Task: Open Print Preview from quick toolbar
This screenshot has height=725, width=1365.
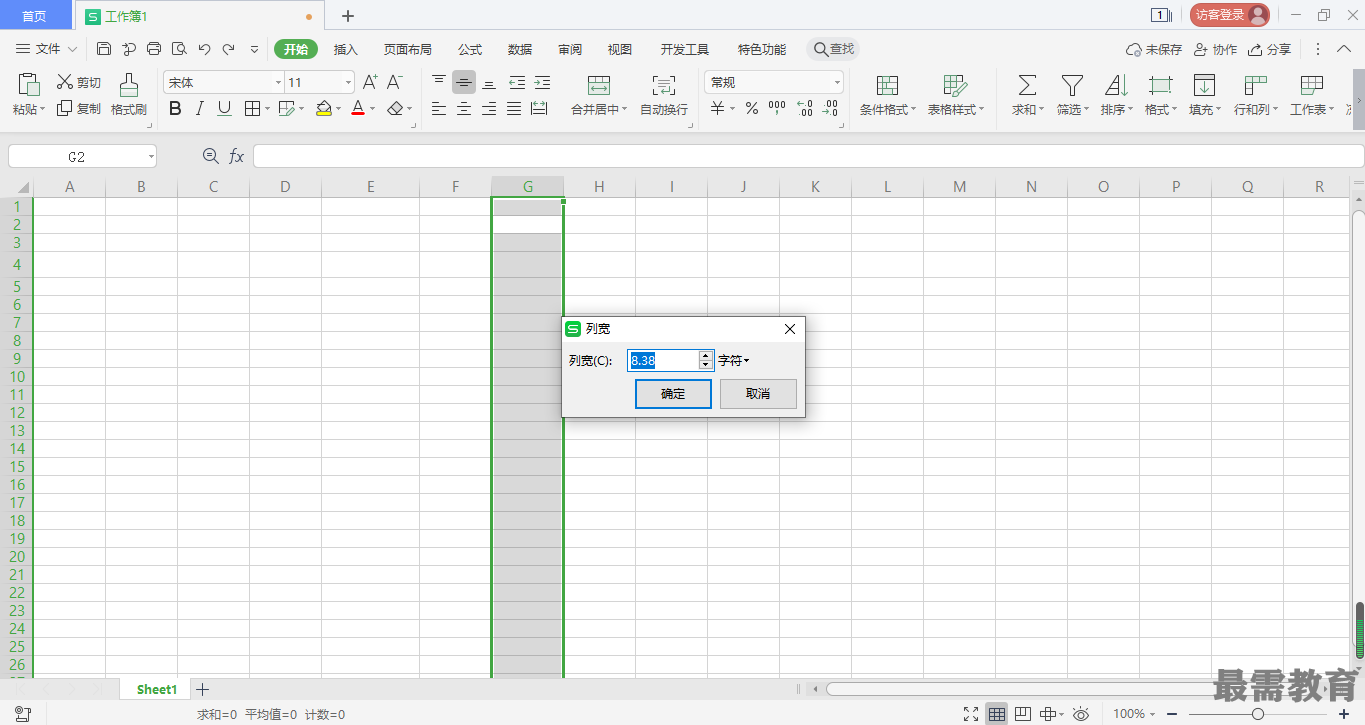Action: click(x=179, y=49)
